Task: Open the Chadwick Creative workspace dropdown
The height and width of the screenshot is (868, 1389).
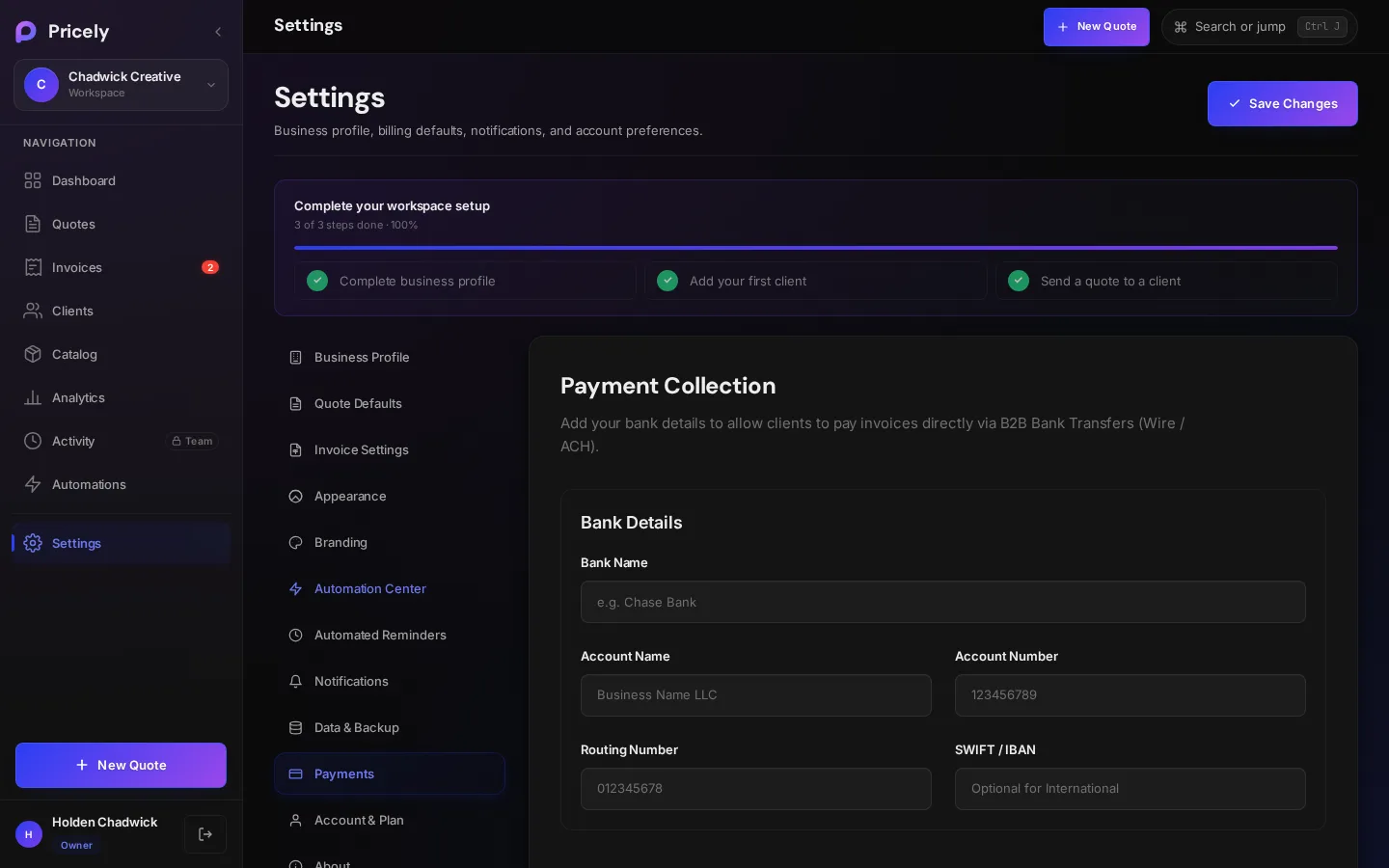Action: pyautogui.click(x=121, y=85)
